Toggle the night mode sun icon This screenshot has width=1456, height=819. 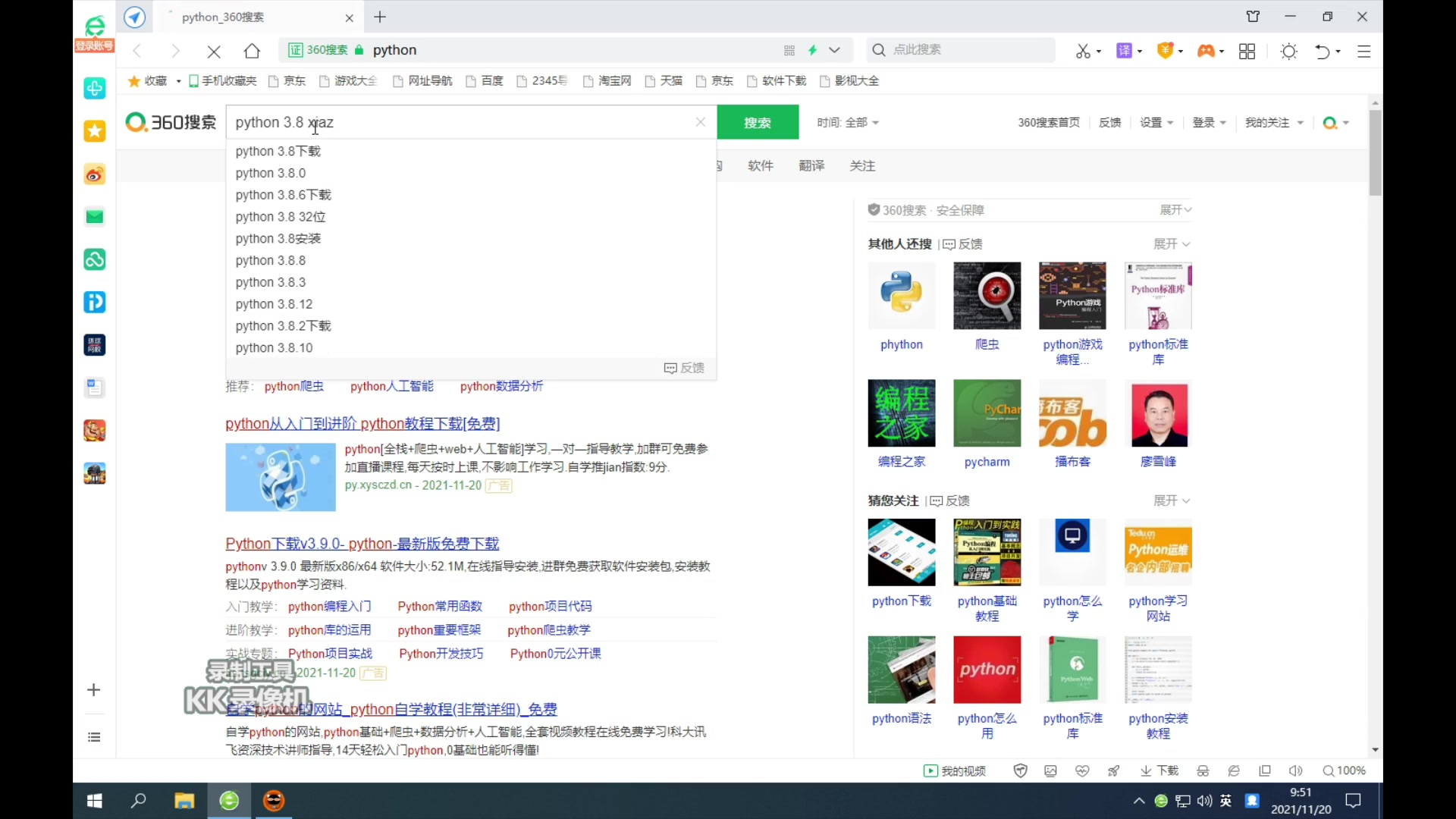(1288, 51)
